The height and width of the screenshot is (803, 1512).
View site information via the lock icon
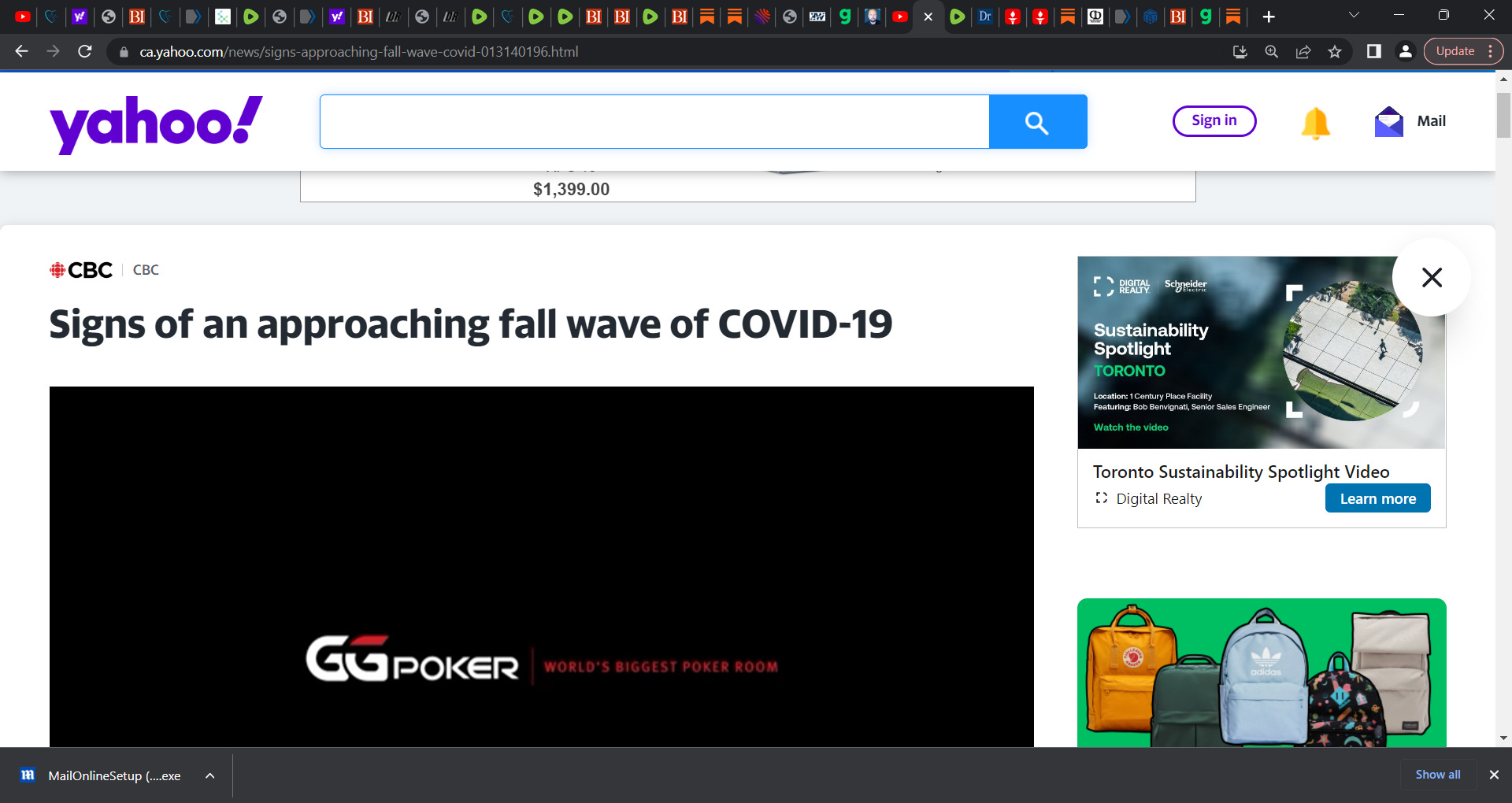click(x=124, y=52)
